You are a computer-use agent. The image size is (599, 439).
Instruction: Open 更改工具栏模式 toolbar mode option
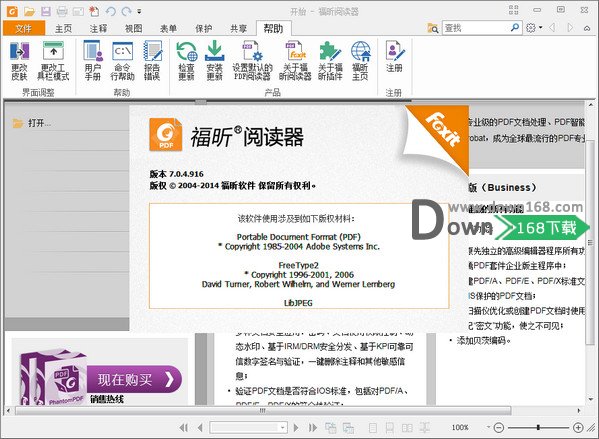click(53, 60)
